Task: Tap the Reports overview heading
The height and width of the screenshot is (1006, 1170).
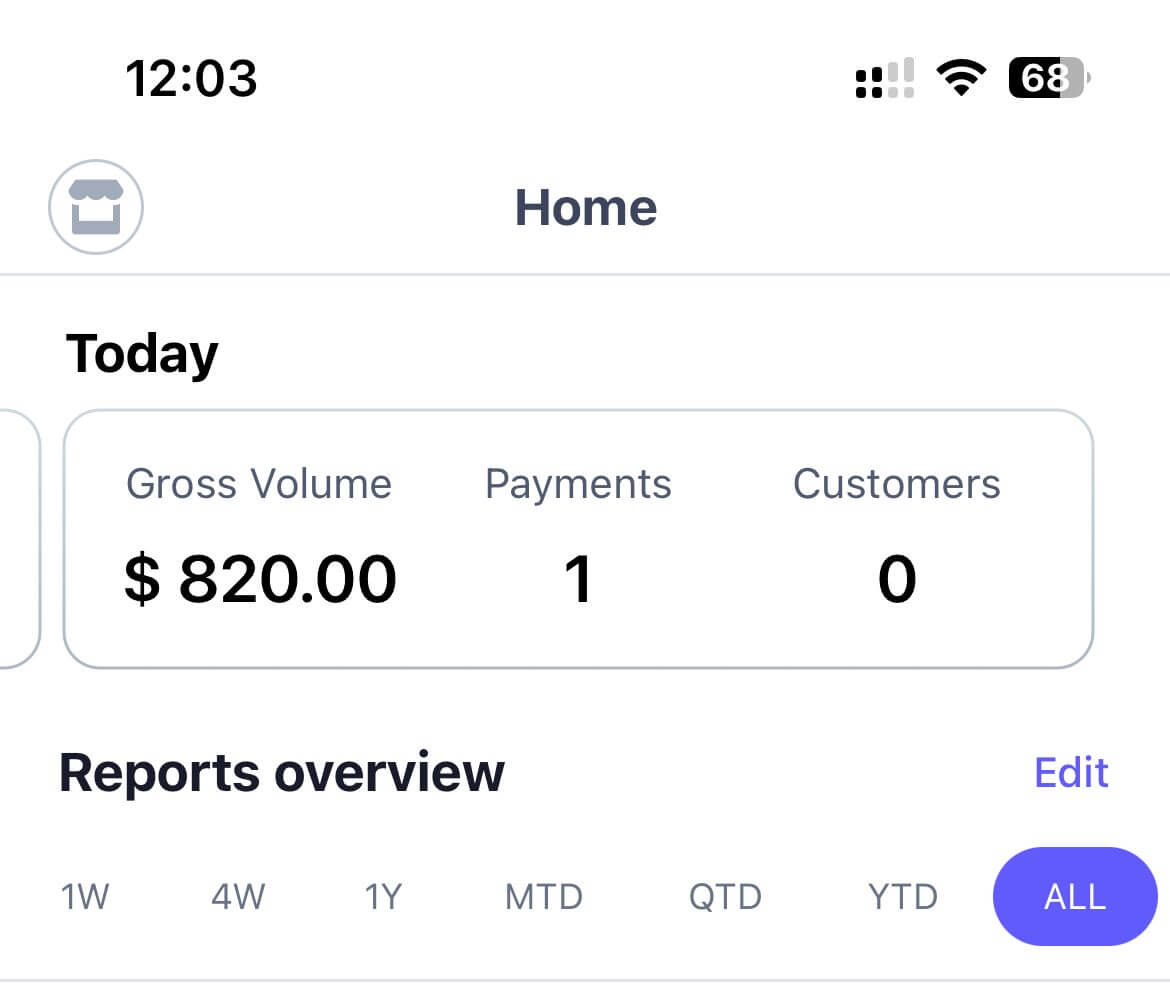Action: [282, 773]
